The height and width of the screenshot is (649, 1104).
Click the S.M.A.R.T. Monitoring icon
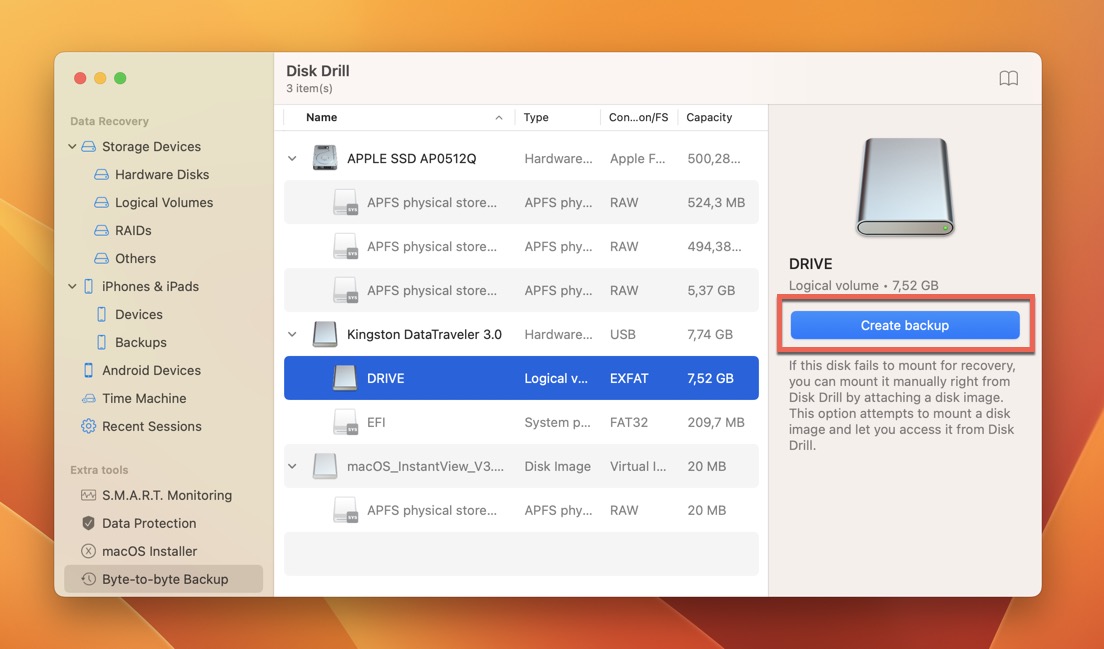(x=88, y=495)
